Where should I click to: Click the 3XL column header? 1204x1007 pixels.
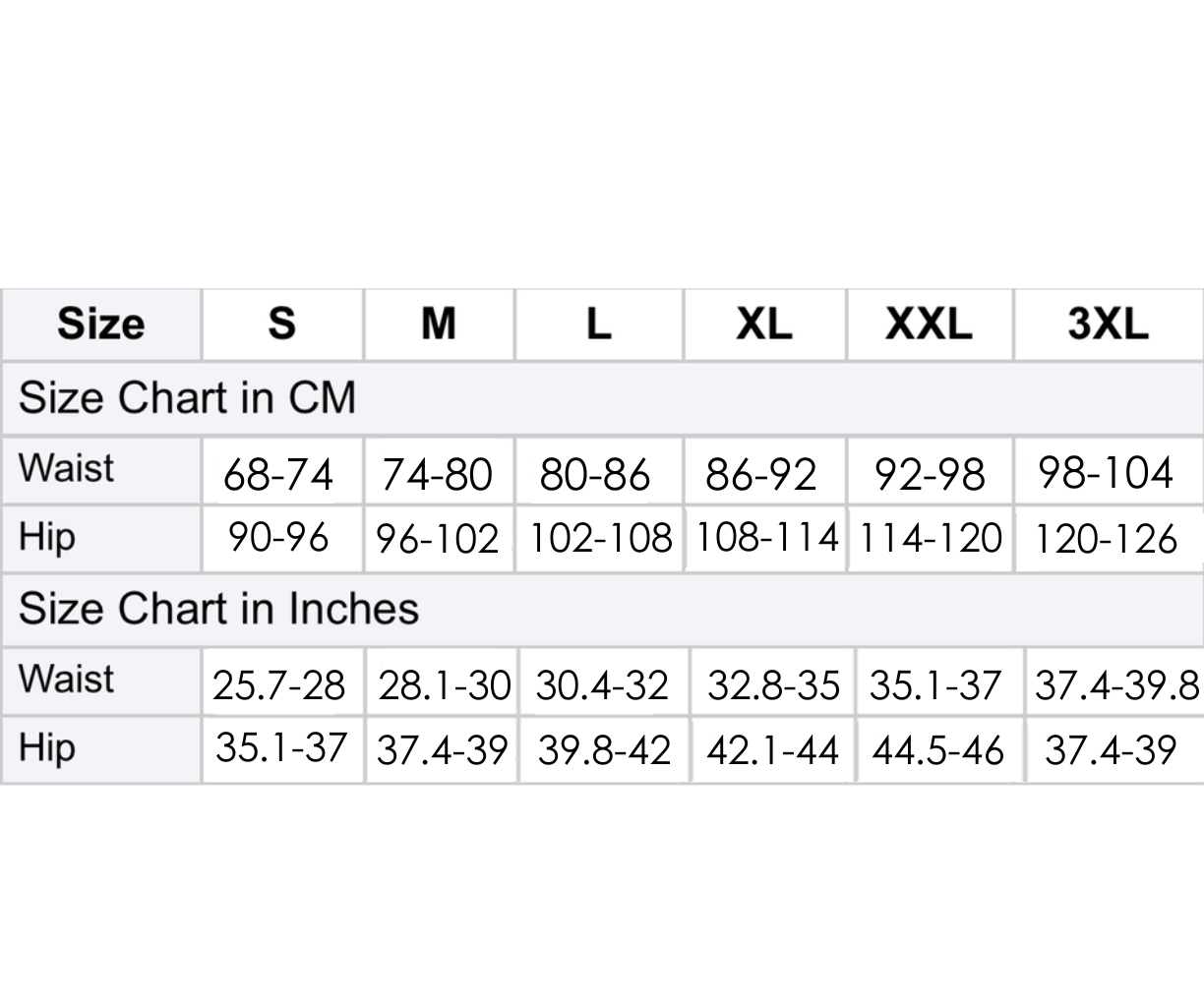pyautogui.click(x=1108, y=324)
